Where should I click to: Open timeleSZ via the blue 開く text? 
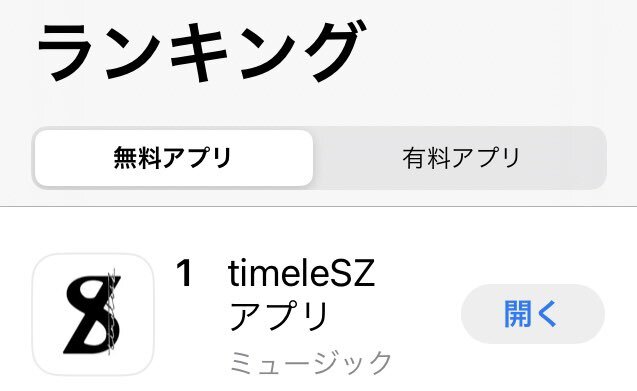531,314
